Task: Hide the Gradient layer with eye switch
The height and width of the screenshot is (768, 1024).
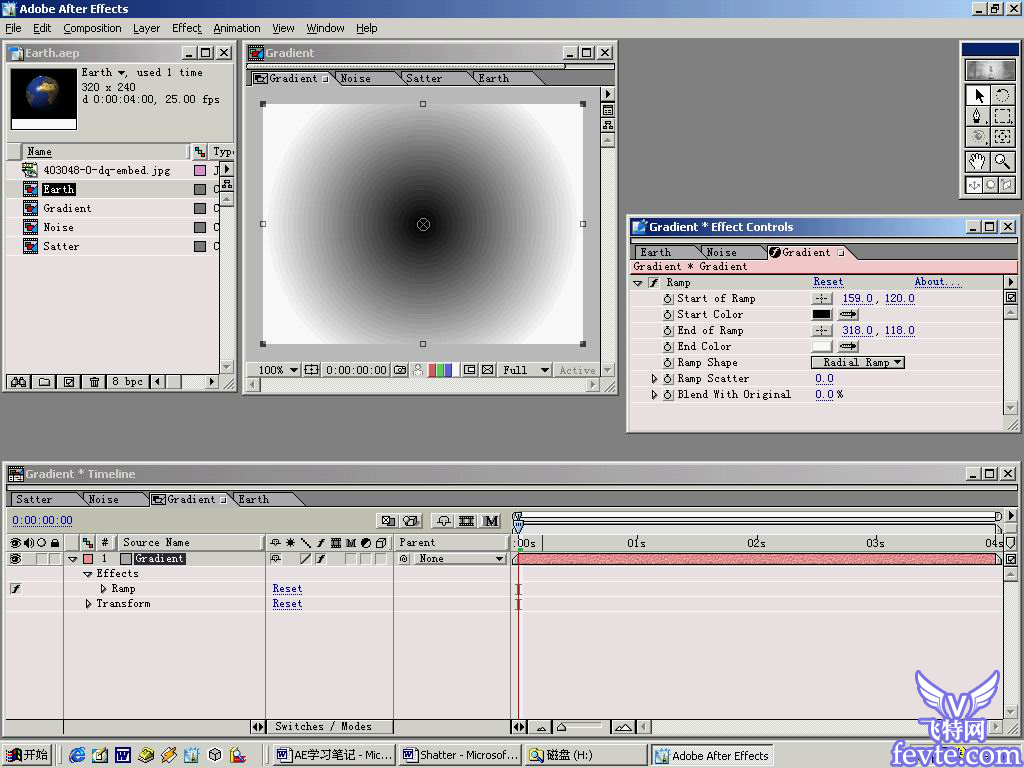Action: [15, 559]
